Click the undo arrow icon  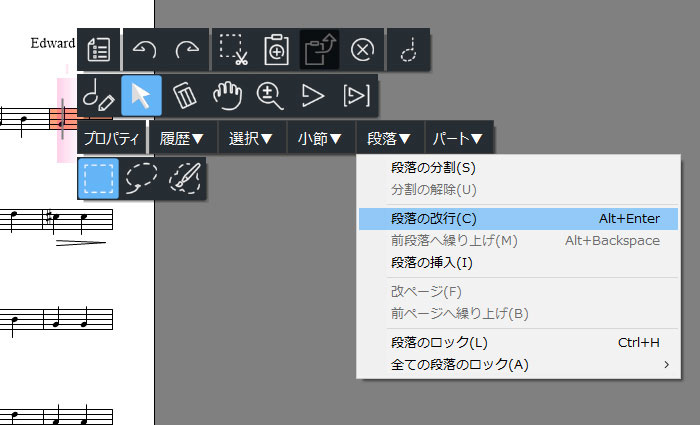coord(144,50)
